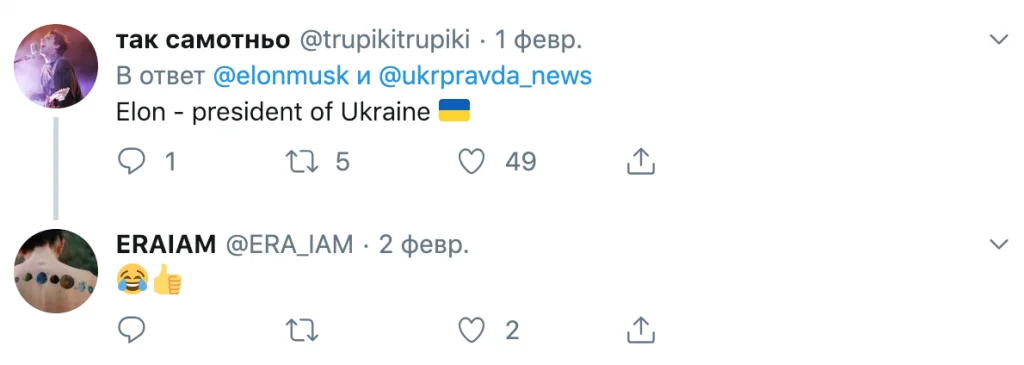Click the ERAIAM display name
This screenshot has width=1024, height=365.
[x=166, y=245]
